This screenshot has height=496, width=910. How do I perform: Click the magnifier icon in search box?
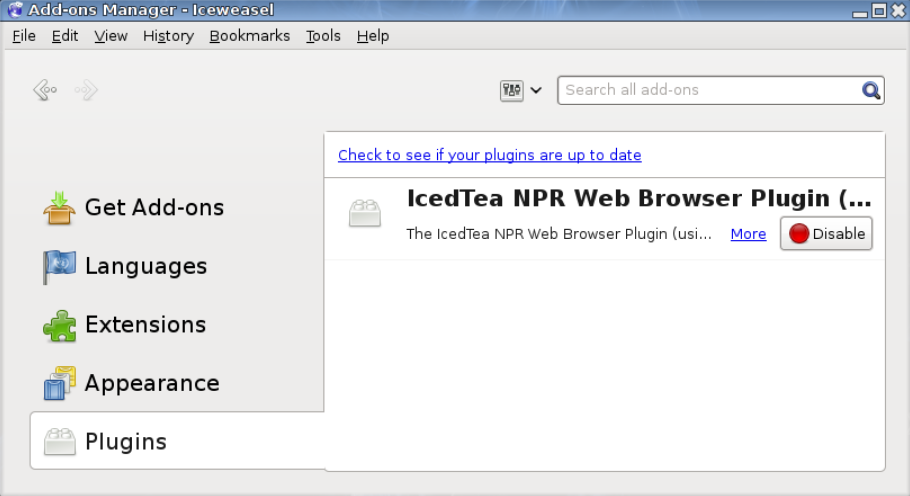pyautogui.click(x=871, y=90)
